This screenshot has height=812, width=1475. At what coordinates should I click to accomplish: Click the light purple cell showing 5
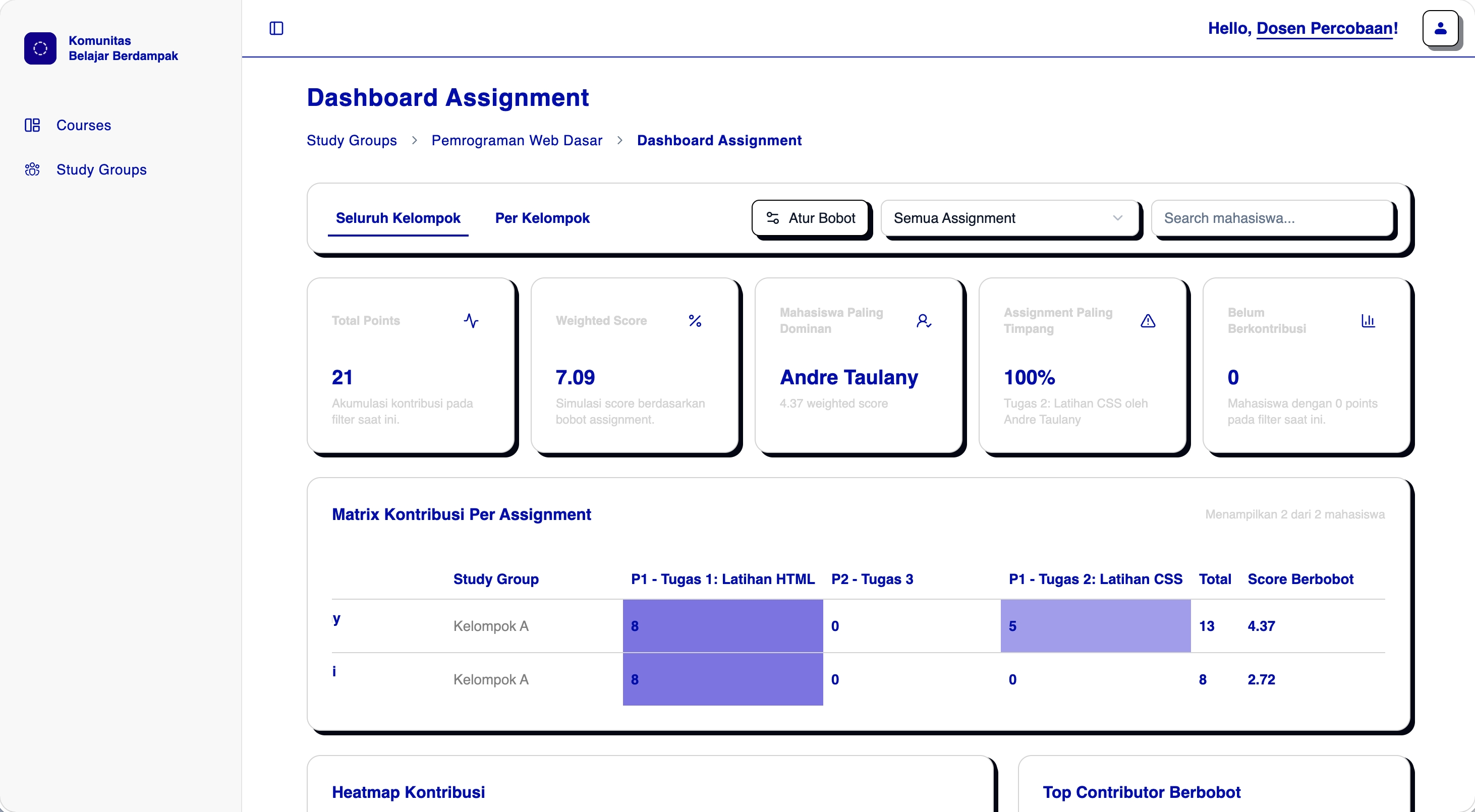[x=1095, y=626]
